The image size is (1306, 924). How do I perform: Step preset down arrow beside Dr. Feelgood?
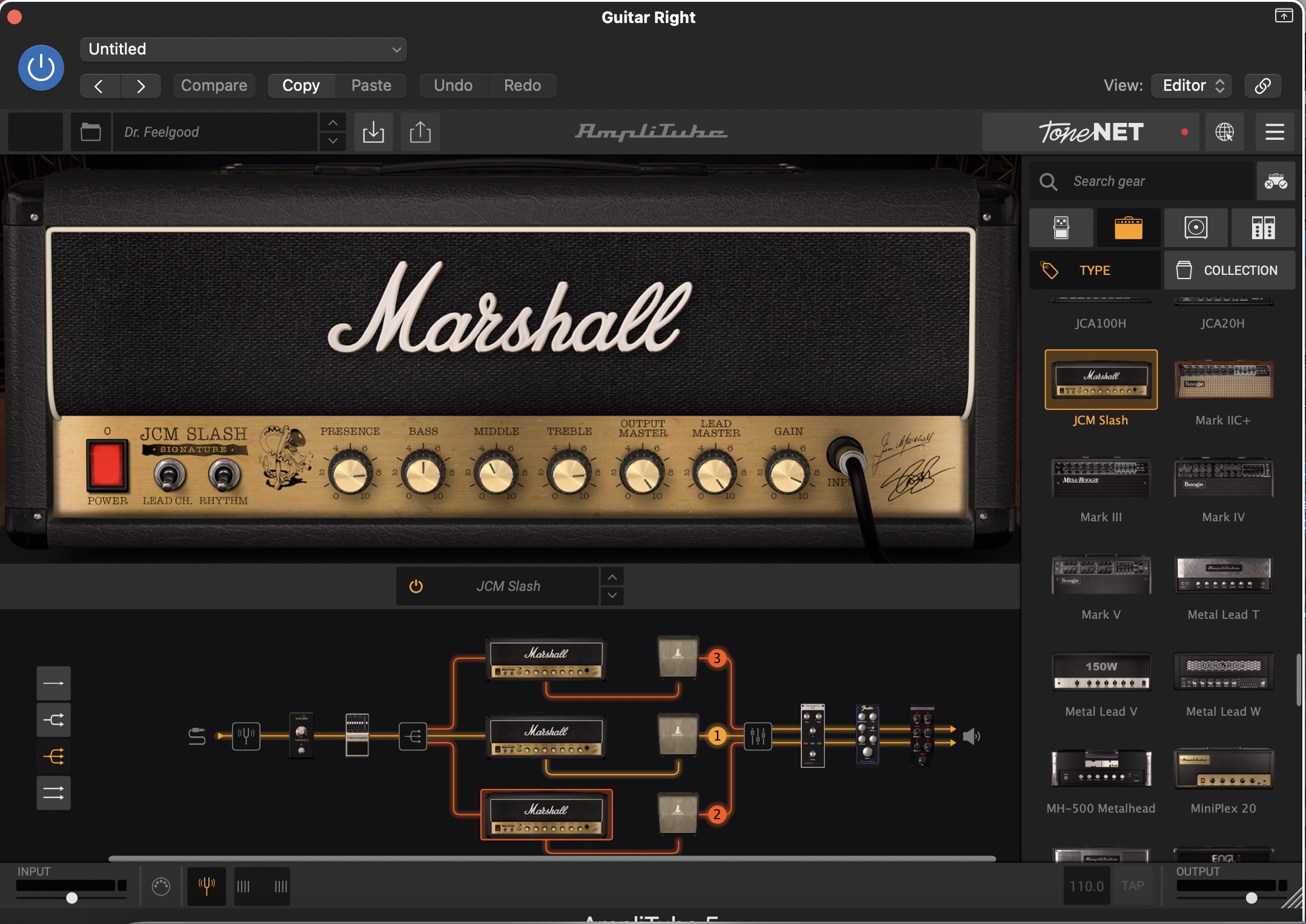point(333,141)
